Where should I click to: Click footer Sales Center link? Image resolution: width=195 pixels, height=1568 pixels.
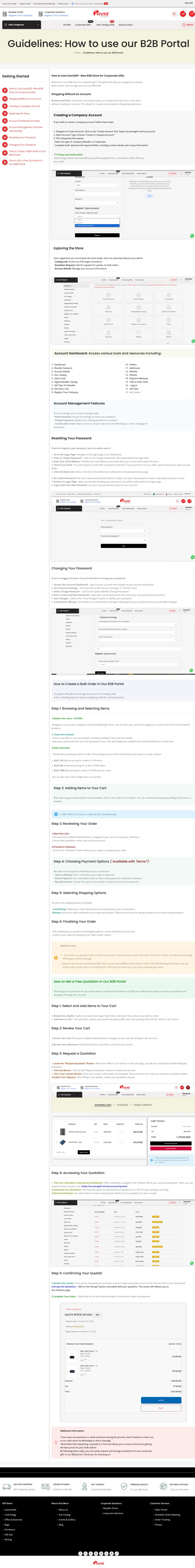coord(161,1510)
